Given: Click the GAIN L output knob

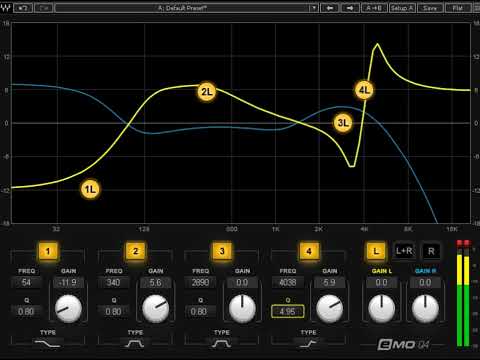Looking at the screenshot, I should [382, 309].
